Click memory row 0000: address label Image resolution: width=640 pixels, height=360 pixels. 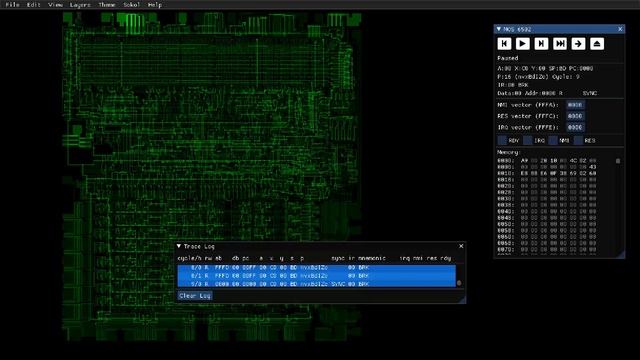tap(506, 161)
